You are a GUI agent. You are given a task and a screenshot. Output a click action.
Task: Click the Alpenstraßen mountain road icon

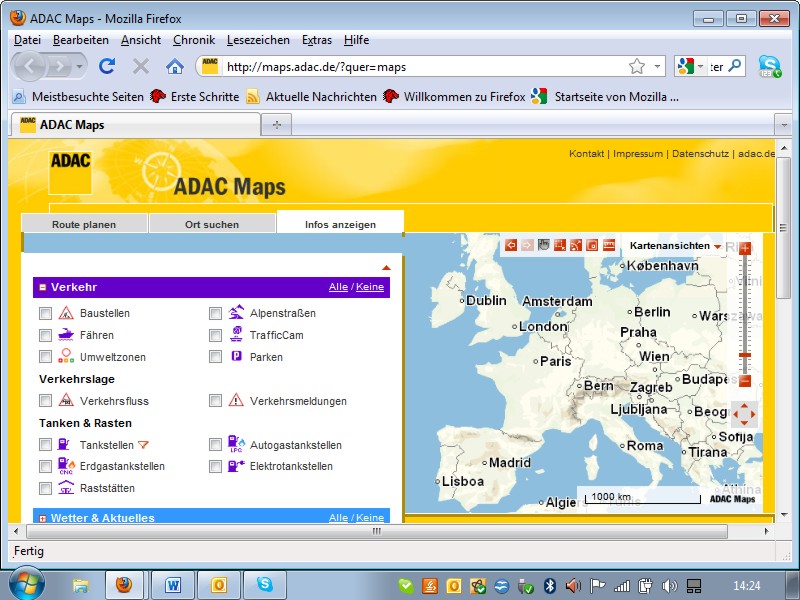pos(236,312)
